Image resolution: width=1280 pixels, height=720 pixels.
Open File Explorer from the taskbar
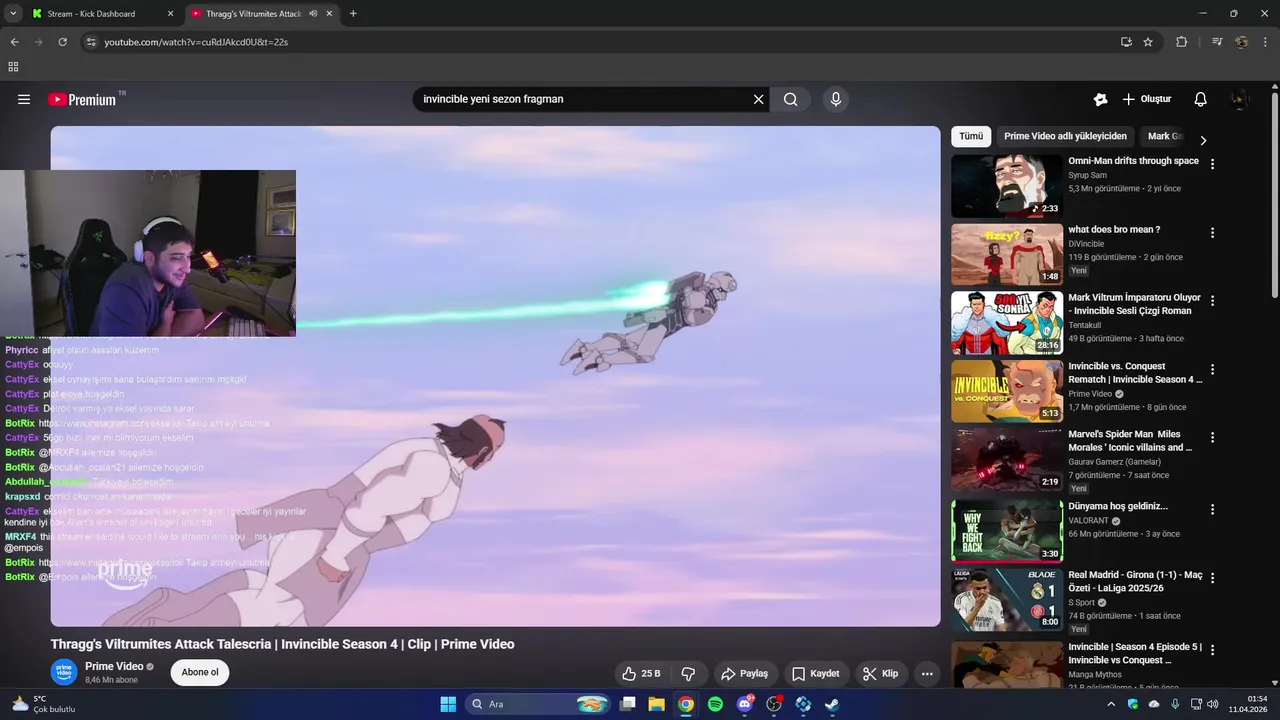(x=656, y=704)
